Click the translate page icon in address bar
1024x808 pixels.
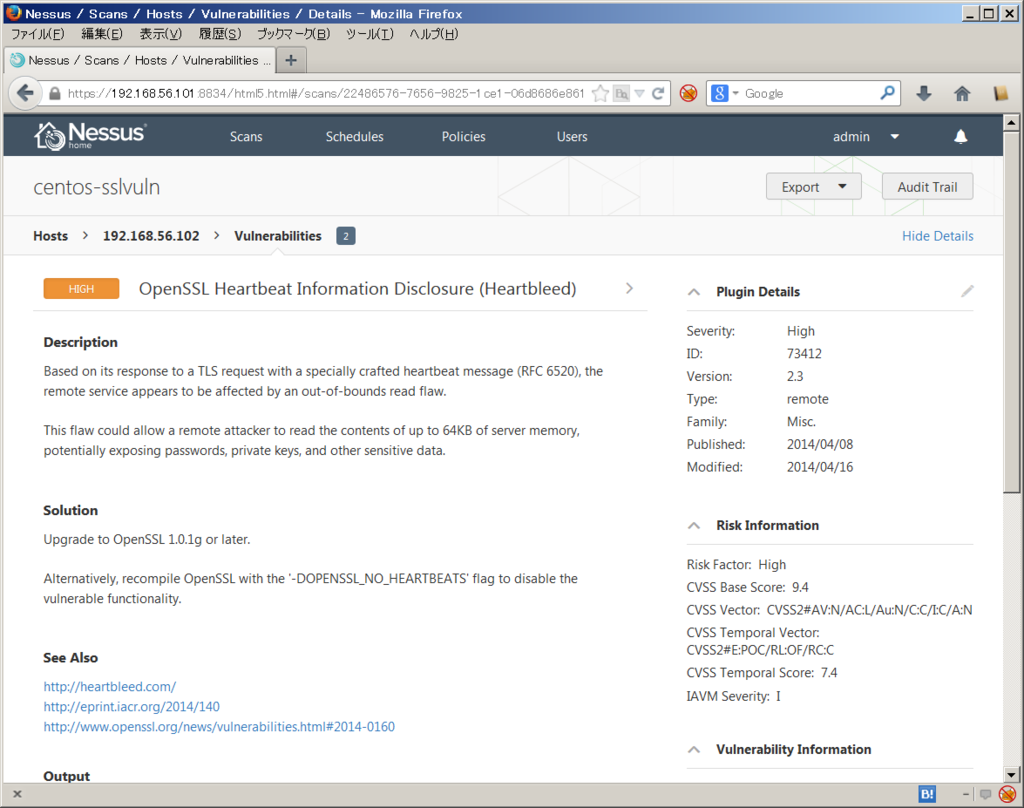pyautogui.click(x=621, y=93)
